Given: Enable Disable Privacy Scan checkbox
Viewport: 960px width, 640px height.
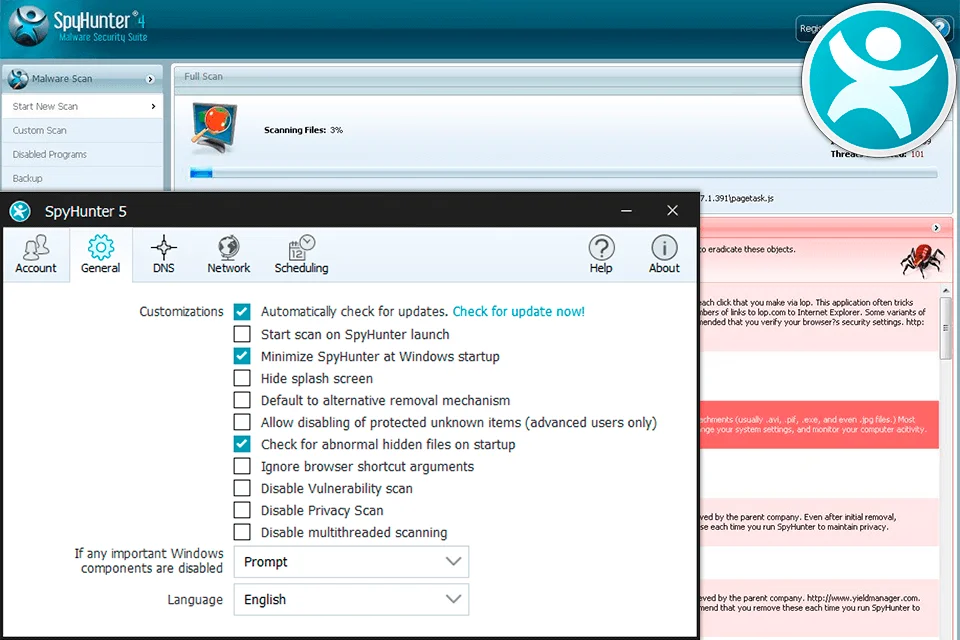Looking at the screenshot, I should (x=242, y=510).
